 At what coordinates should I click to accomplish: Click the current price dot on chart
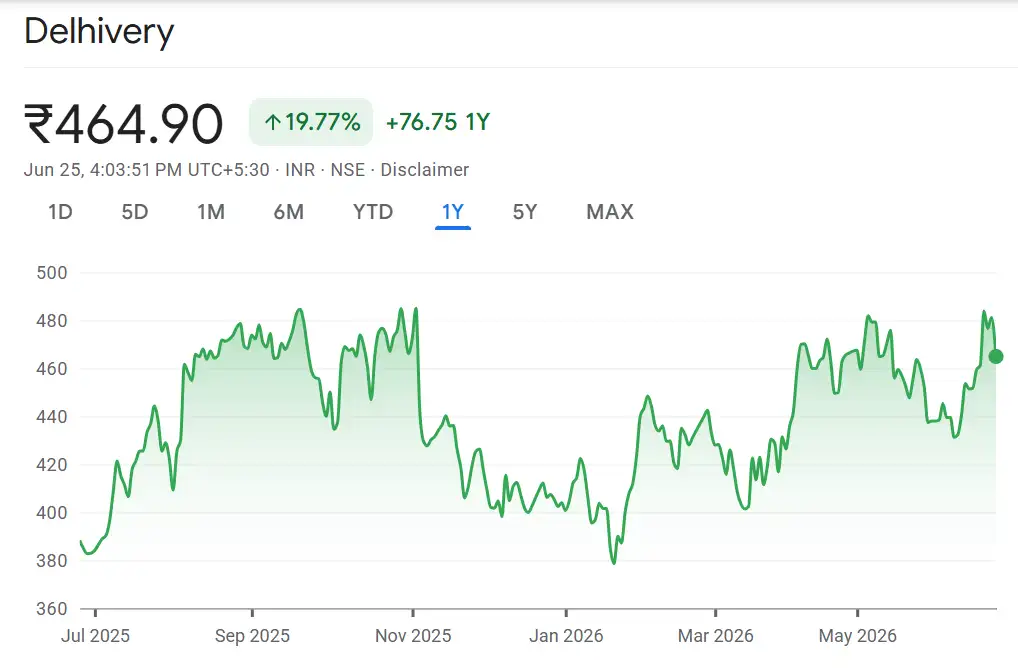[996, 356]
